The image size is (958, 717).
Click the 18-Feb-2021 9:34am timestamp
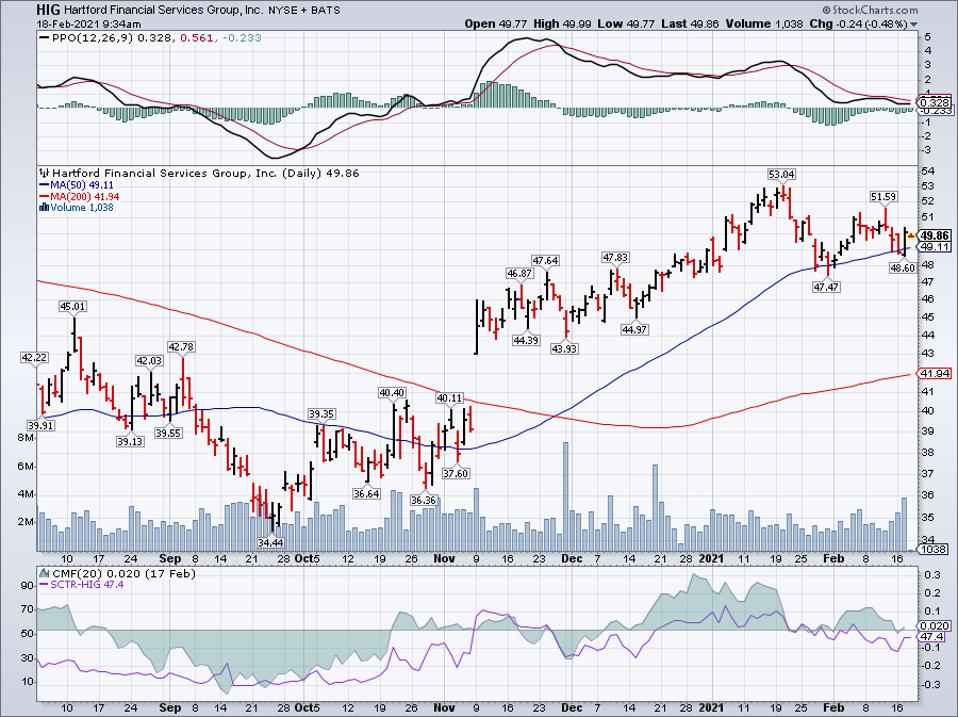[x=89, y=24]
